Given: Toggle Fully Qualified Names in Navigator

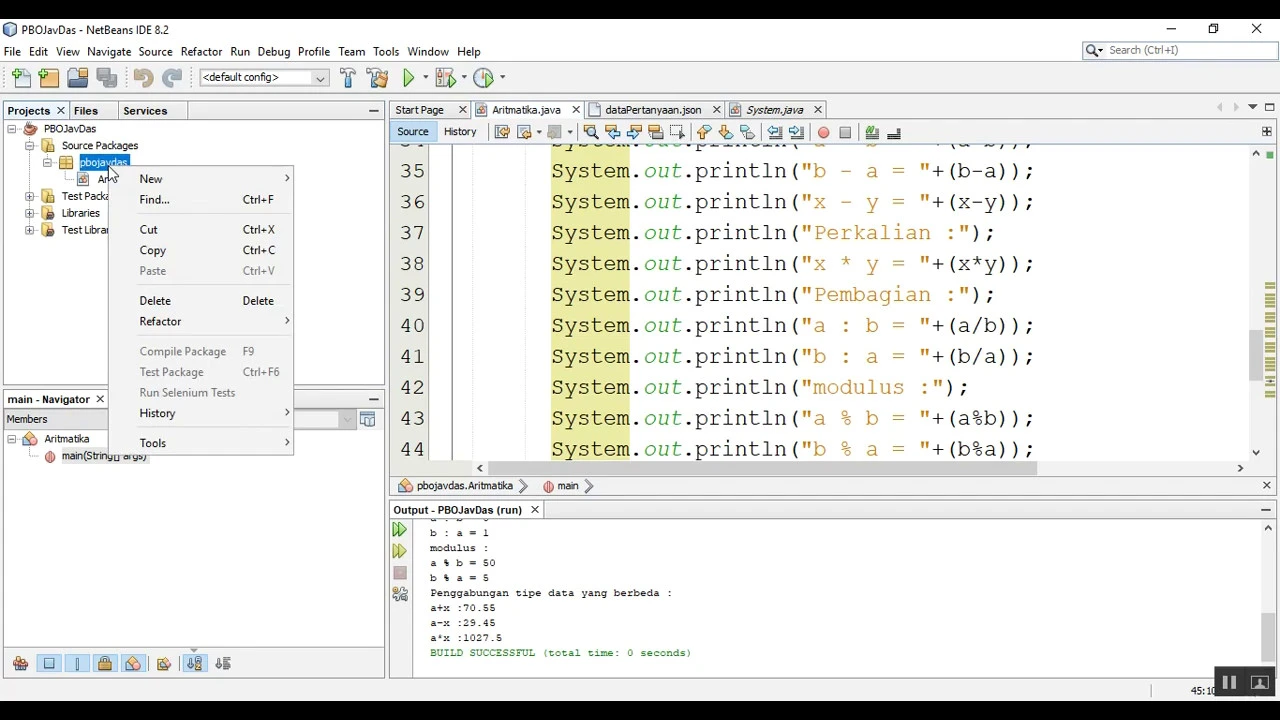Looking at the screenshot, I should pyautogui.click(x=164, y=663).
